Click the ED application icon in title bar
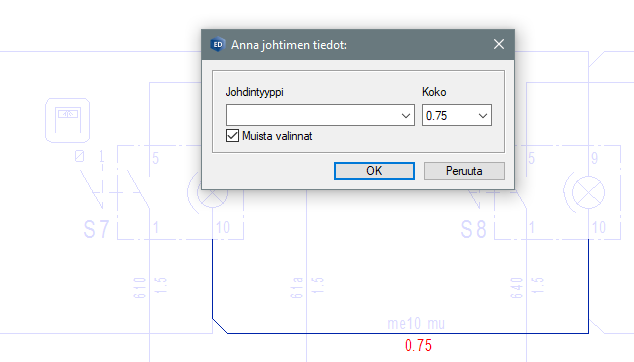The height and width of the screenshot is (362, 634). [x=218, y=44]
